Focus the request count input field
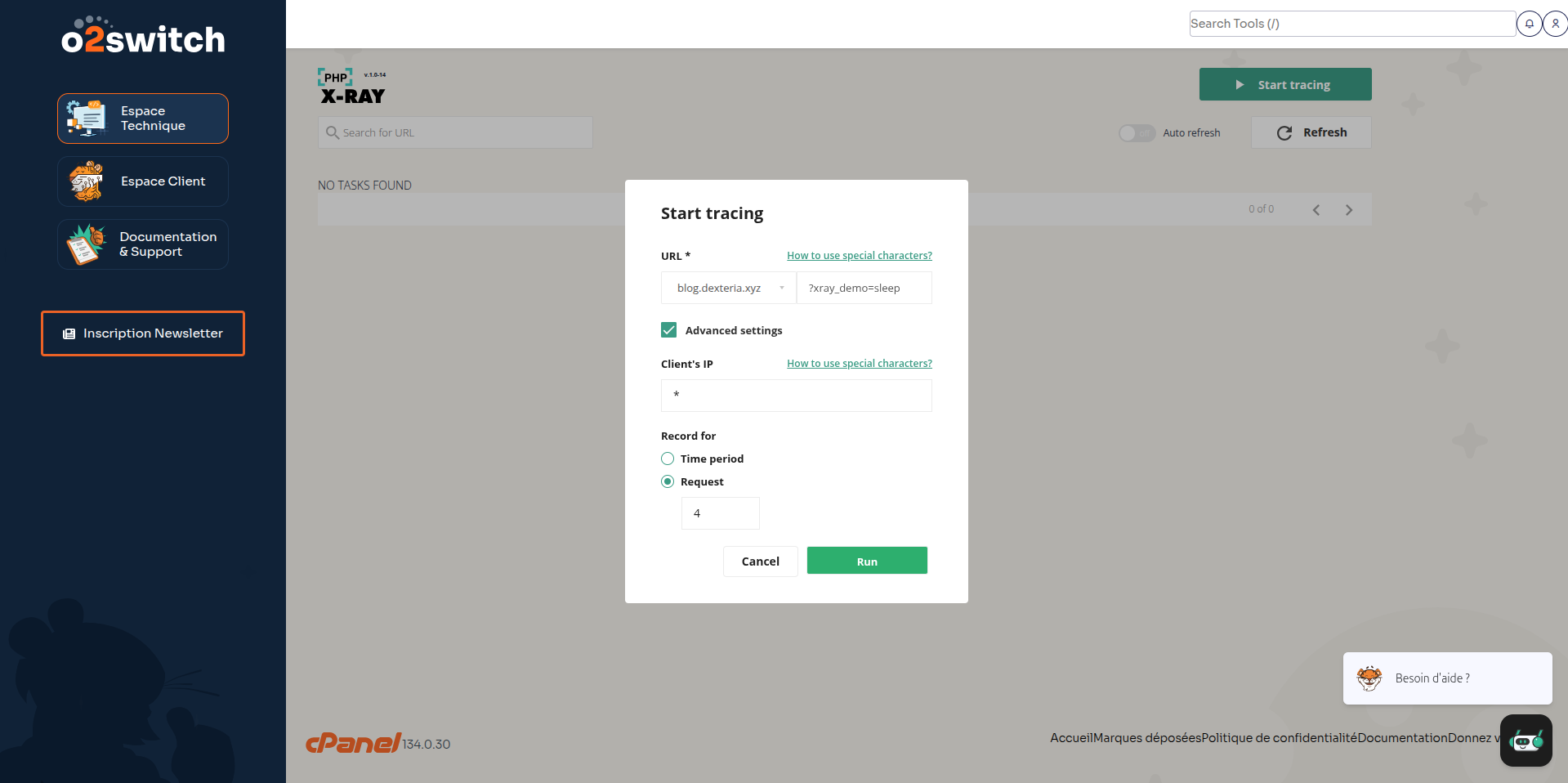This screenshot has width=1568, height=783. pos(721,513)
